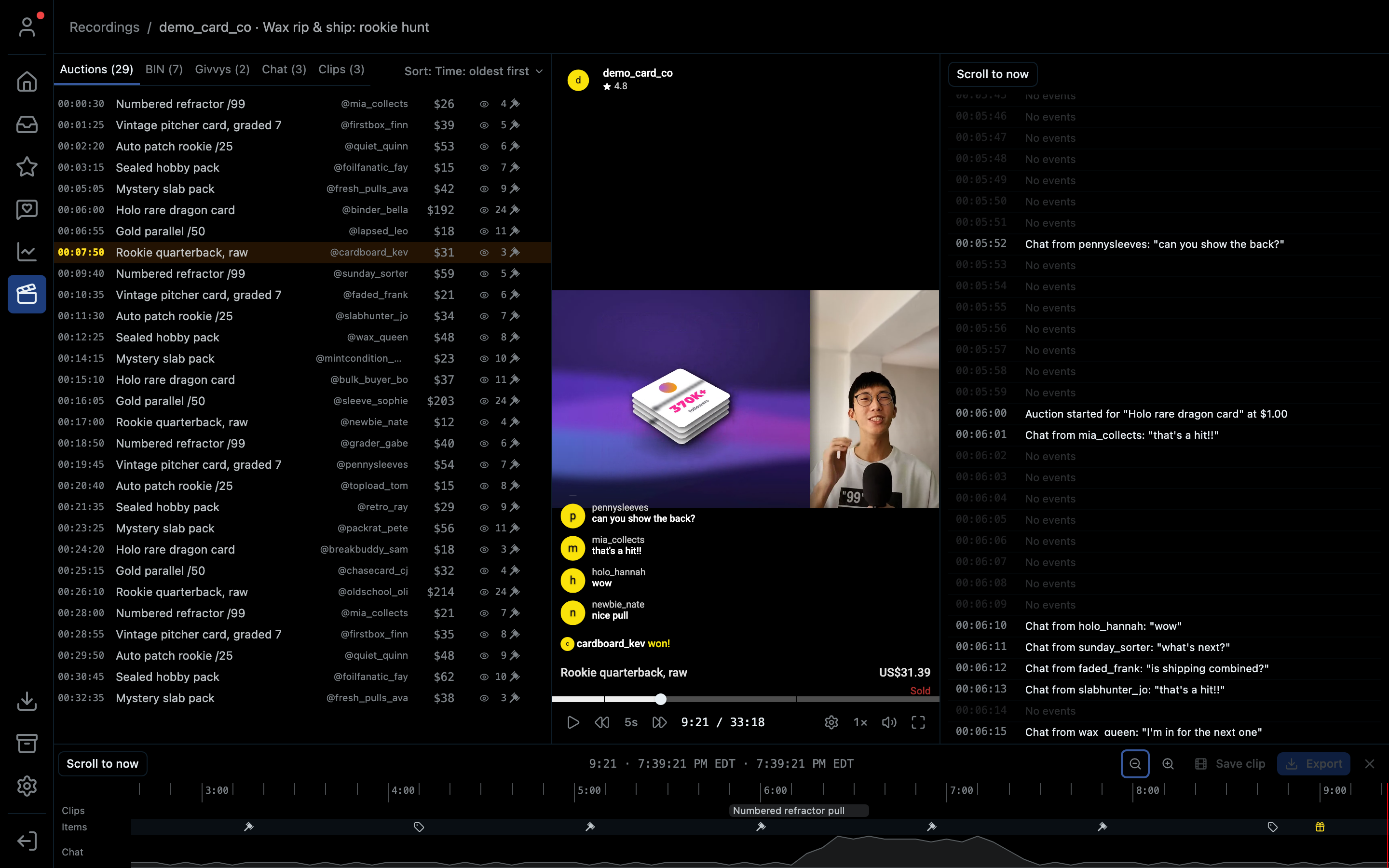Open the settings gear in the sidebar
Image resolution: width=1389 pixels, height=868 pixels.
tap(27, 786)
